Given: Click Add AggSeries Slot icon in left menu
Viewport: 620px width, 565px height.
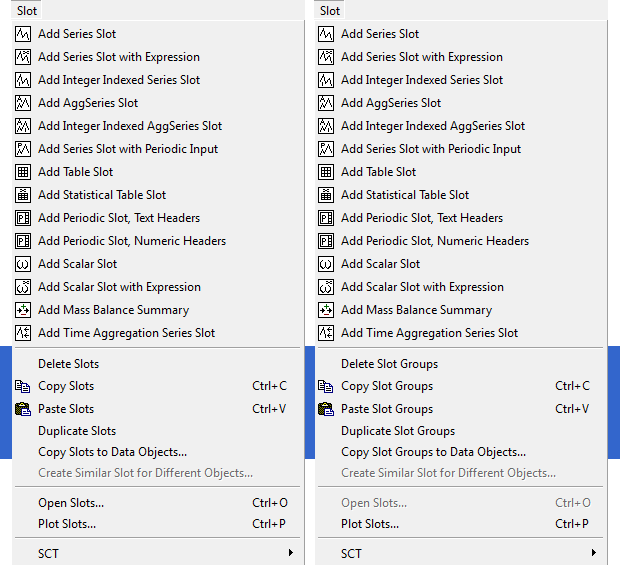Looking at the screenshot, I should tap(23, 103).
